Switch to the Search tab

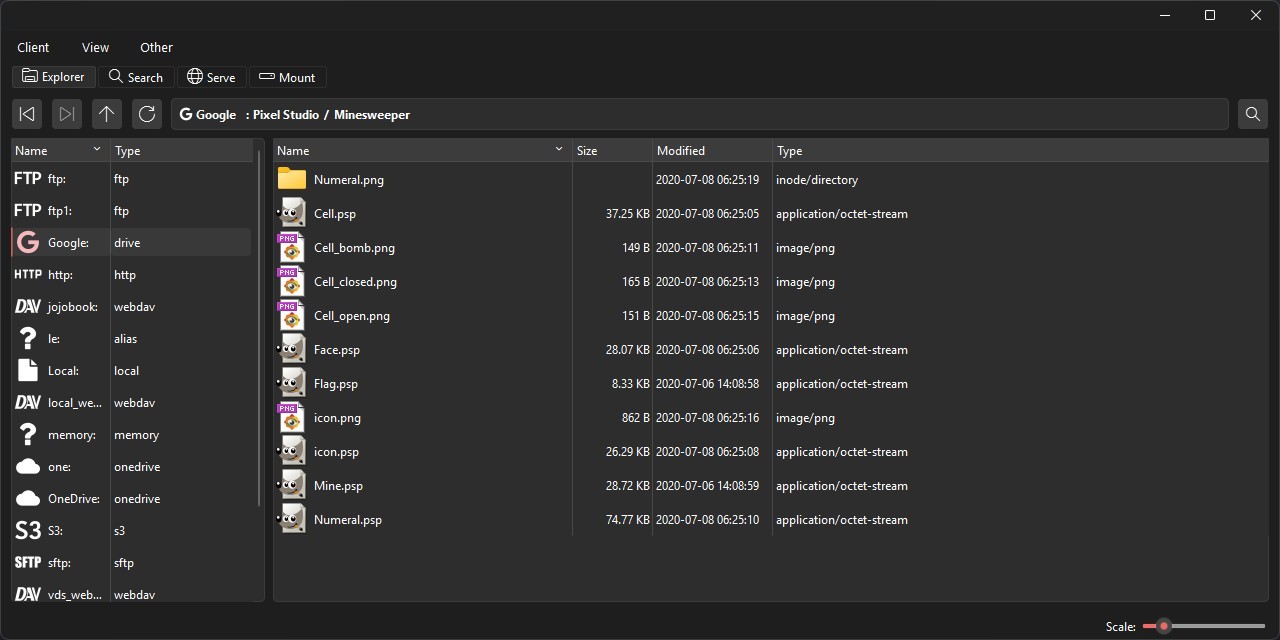click(136, 77)
